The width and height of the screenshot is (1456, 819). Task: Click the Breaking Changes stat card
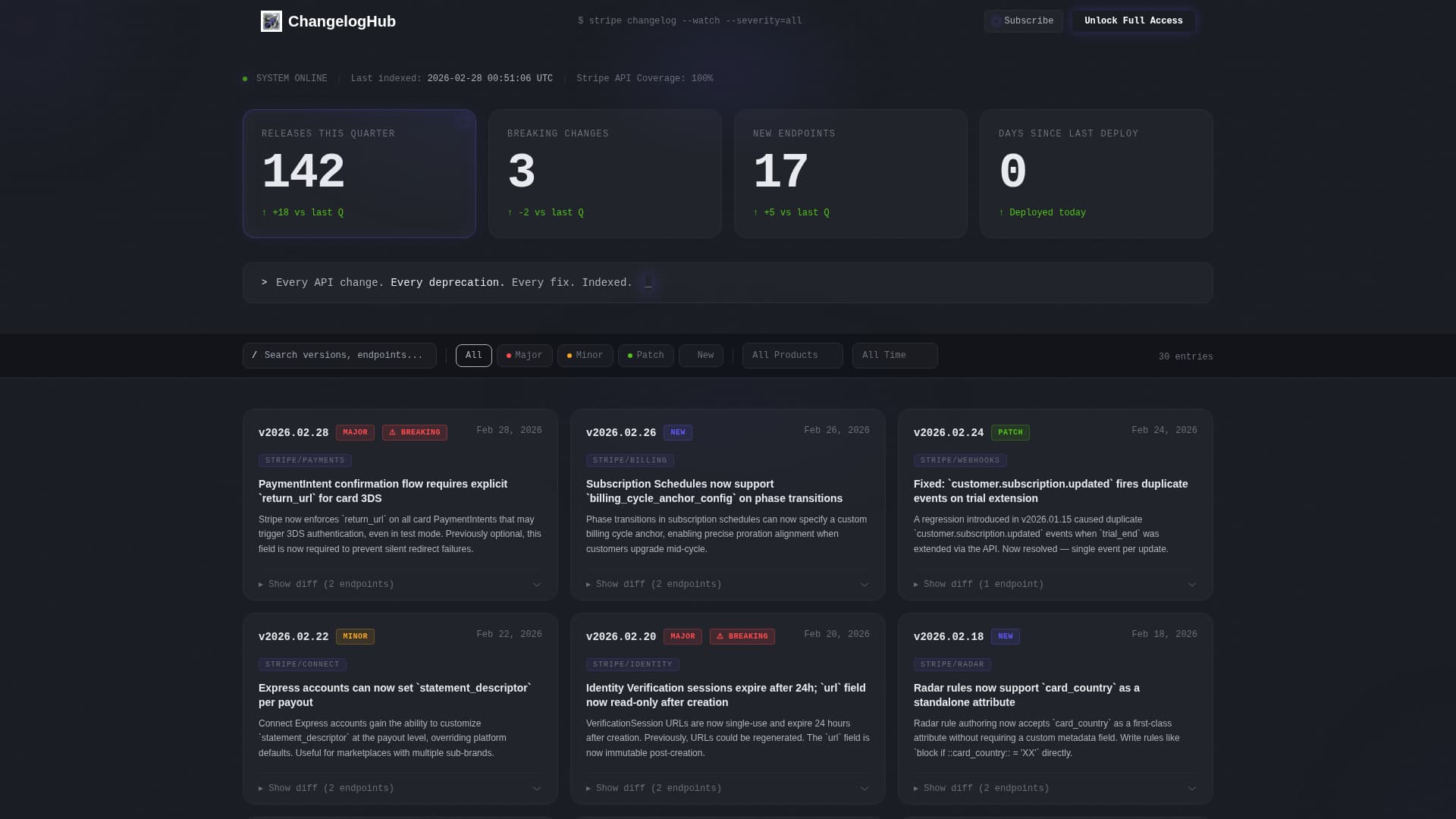(605, 174)
